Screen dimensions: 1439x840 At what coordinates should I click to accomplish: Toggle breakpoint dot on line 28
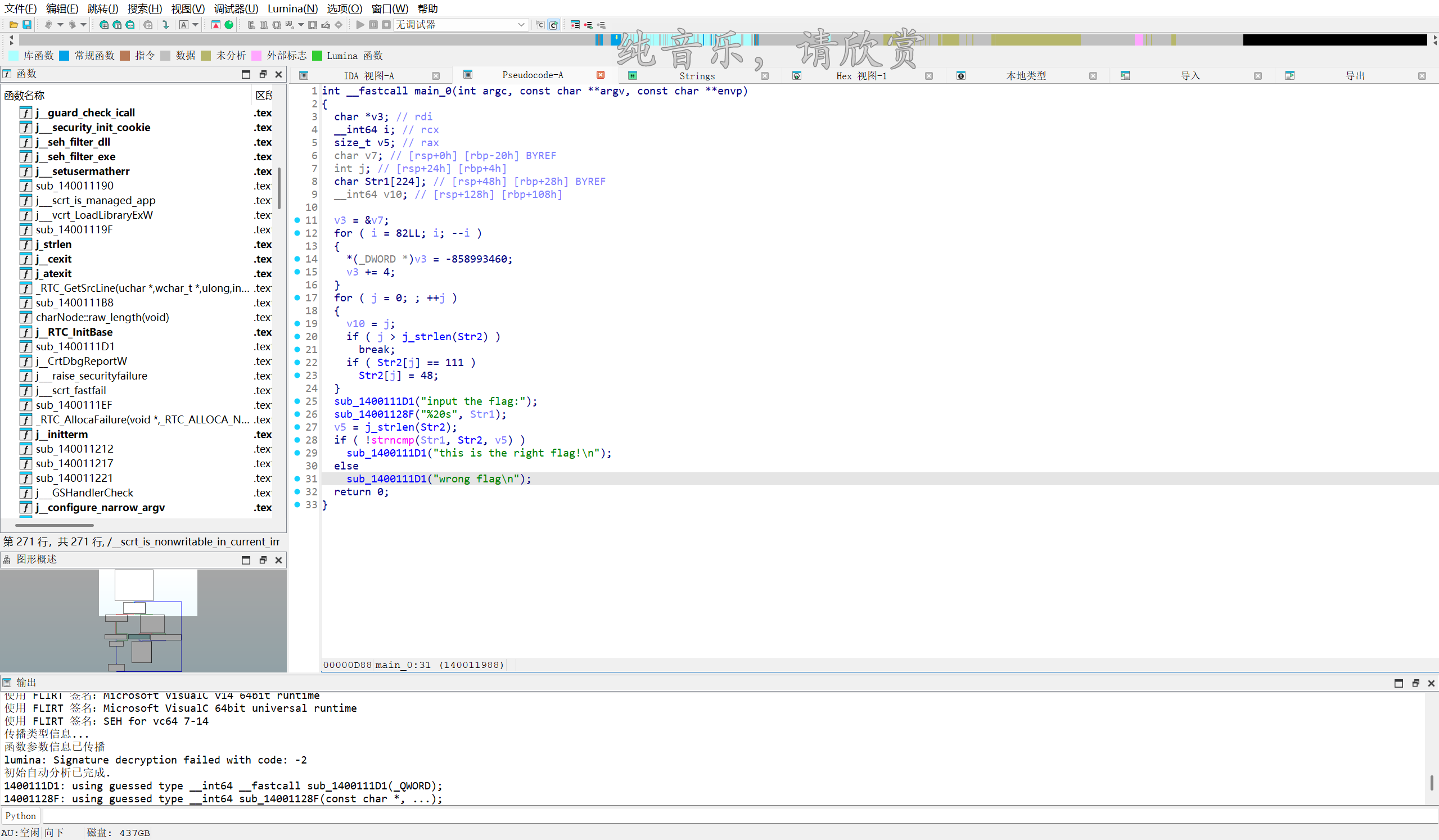click(297, 440)
